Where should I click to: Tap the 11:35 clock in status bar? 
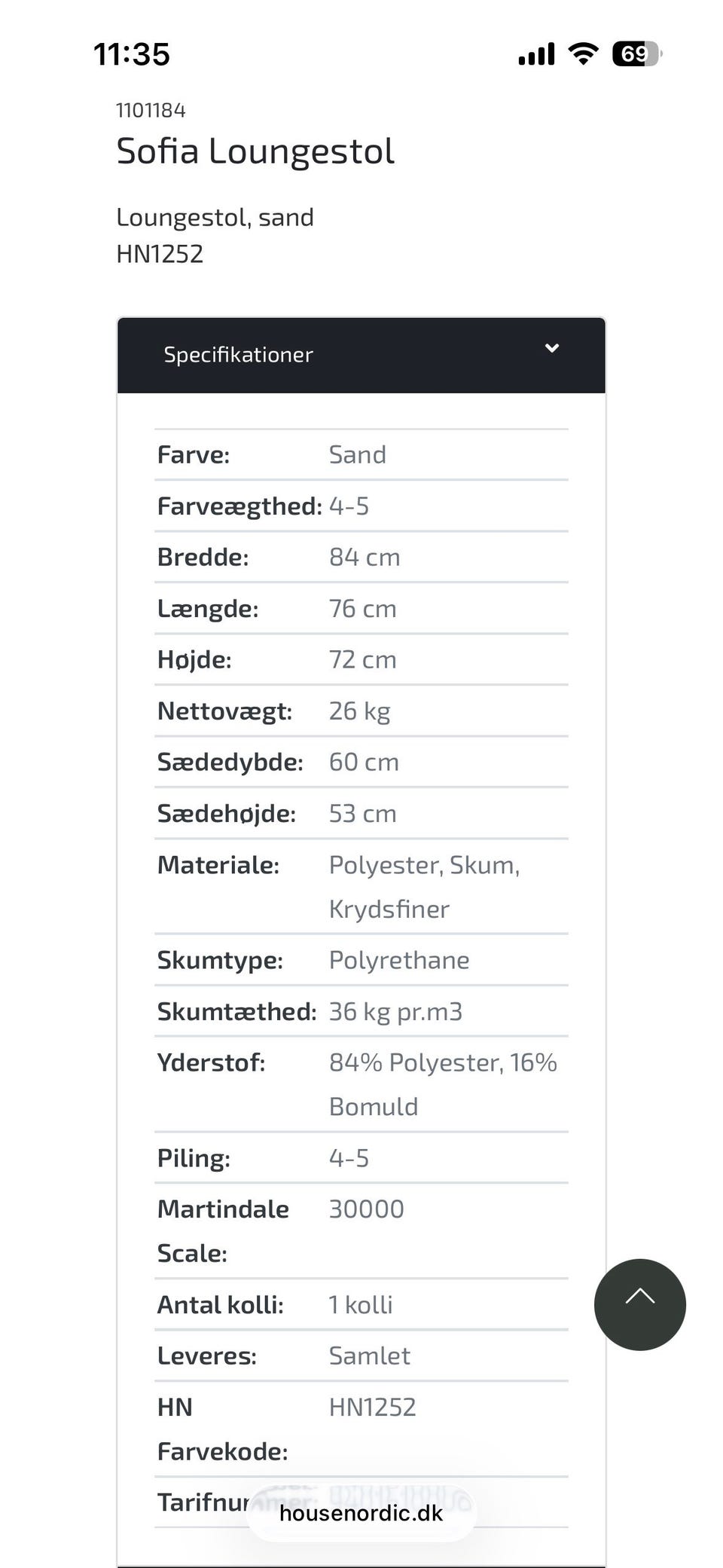pos(132,54)
